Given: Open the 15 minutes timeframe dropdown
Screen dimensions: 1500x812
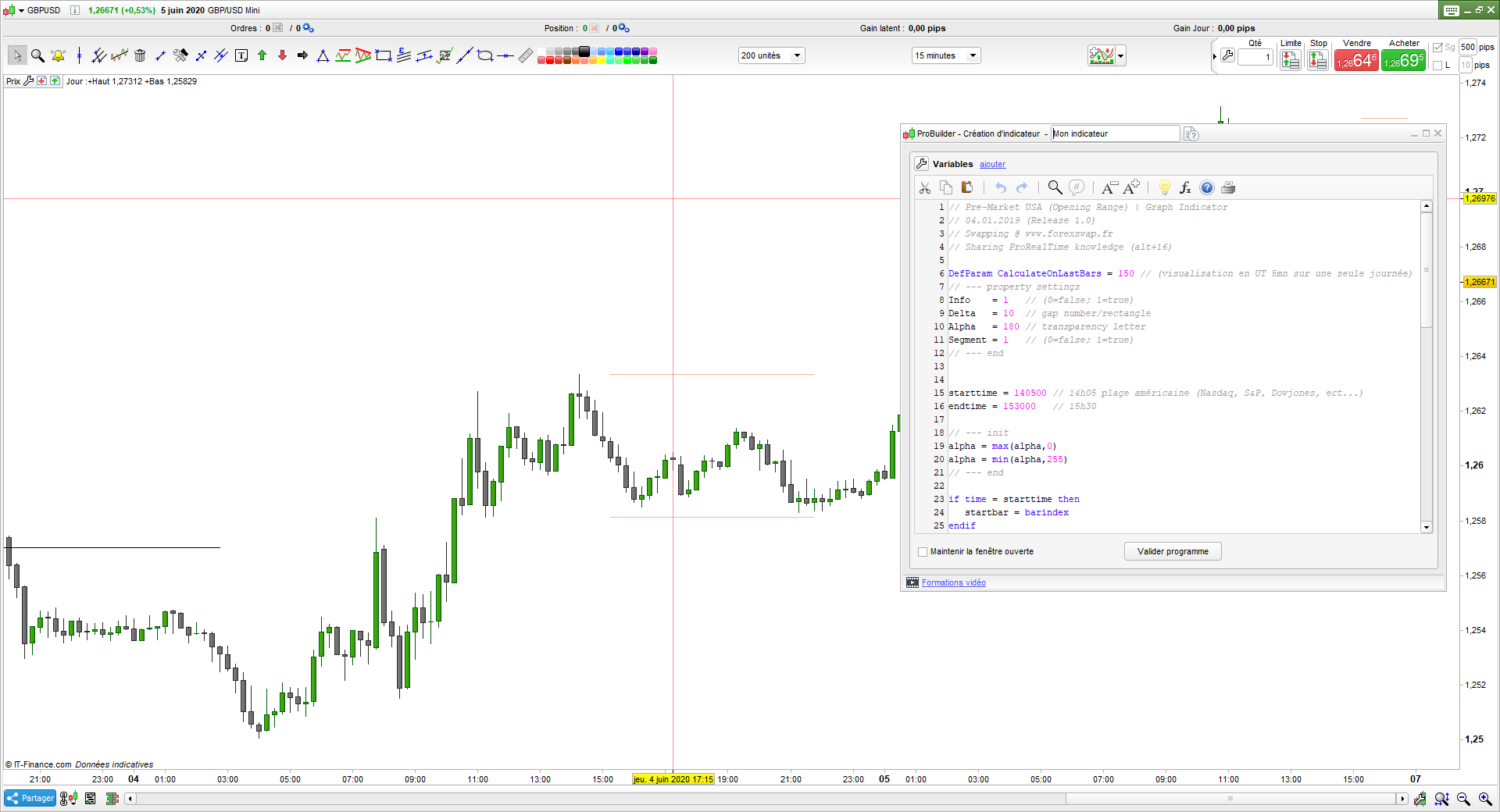Looking at the screenshot, I should pyautogui.click(x=946, y=55).
